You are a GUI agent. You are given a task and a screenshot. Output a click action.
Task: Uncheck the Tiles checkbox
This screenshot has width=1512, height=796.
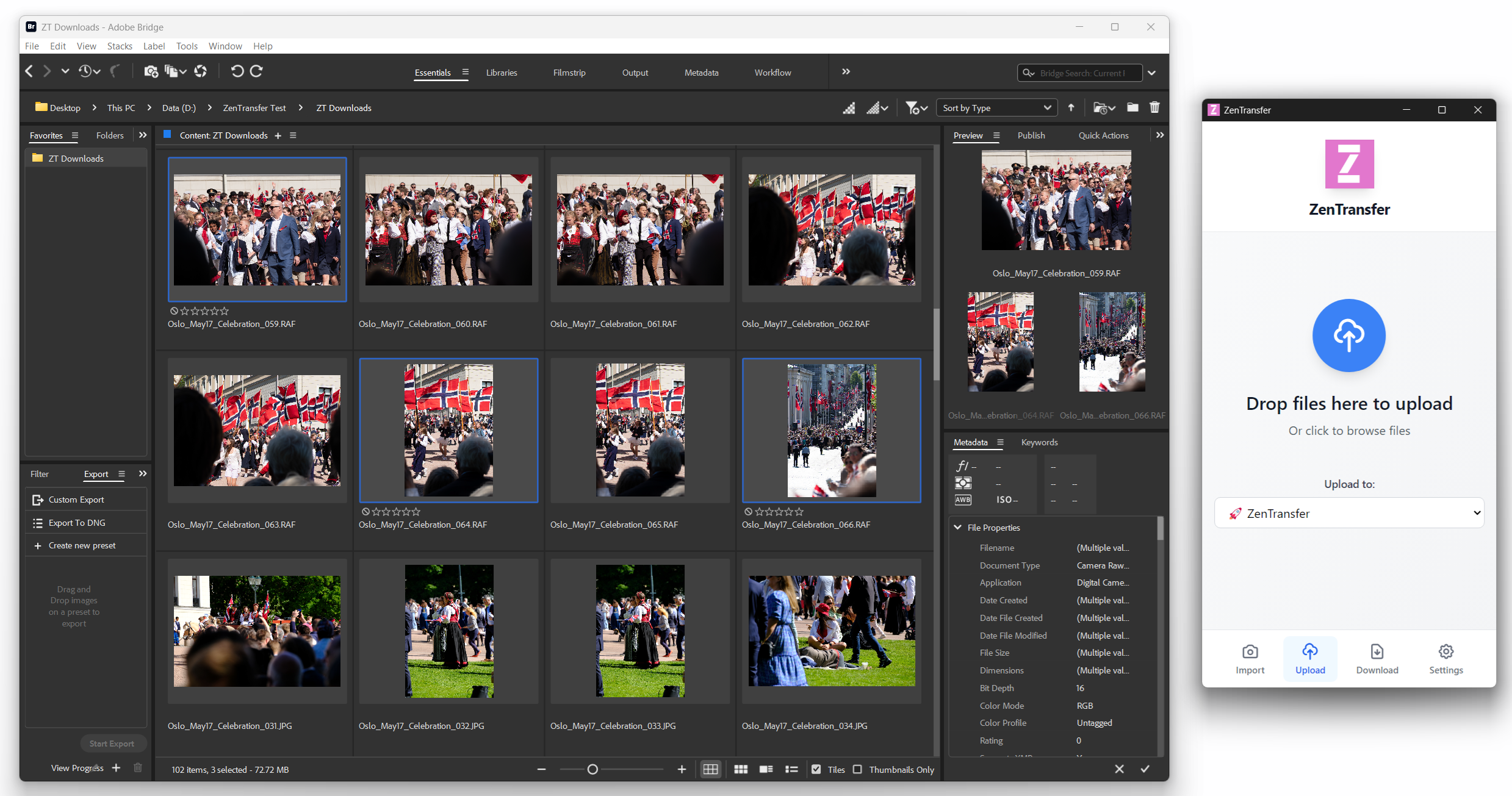pyautogui.click(x=817, y=769)
